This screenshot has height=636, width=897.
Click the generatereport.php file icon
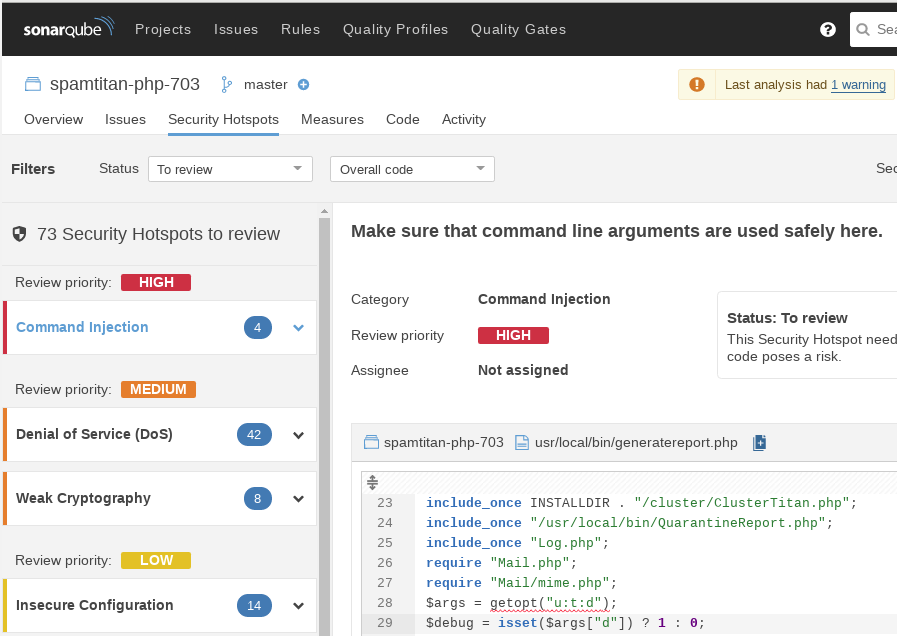[x=521, y=442]
